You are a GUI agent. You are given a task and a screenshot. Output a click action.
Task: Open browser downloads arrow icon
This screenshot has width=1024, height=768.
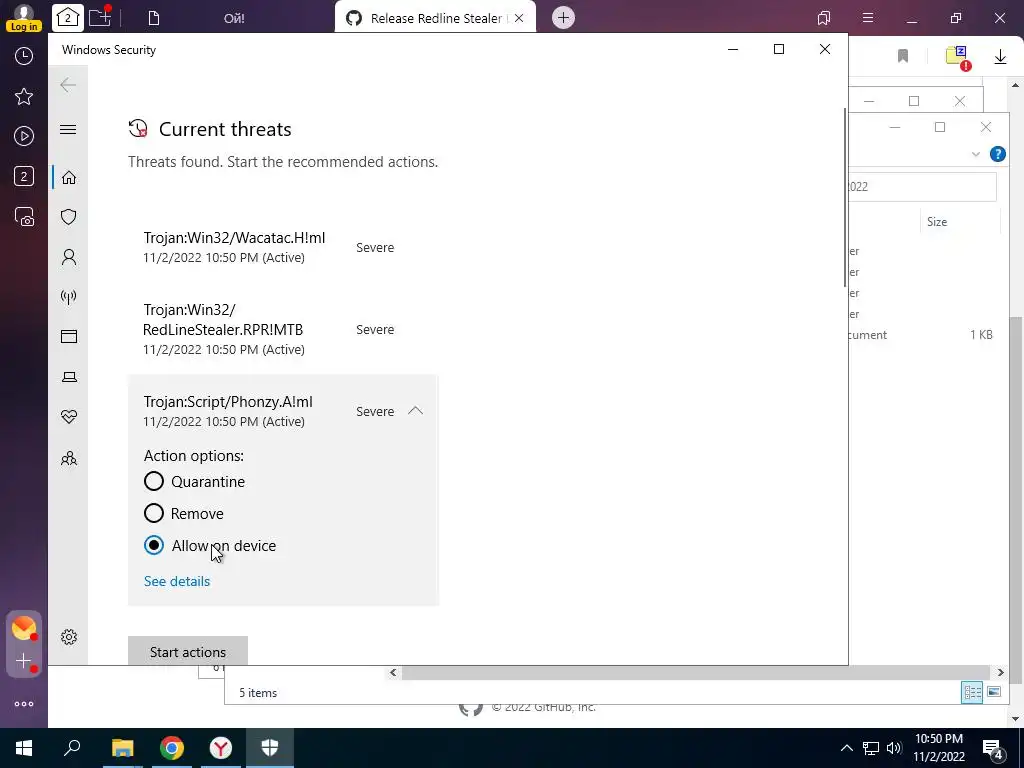coord(1000,57)
